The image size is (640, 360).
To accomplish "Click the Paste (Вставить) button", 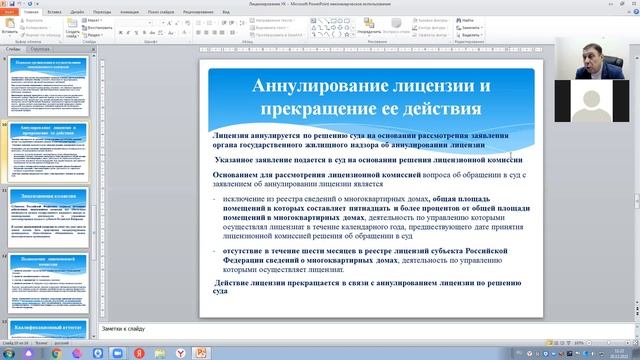I will tap(10, 26).
